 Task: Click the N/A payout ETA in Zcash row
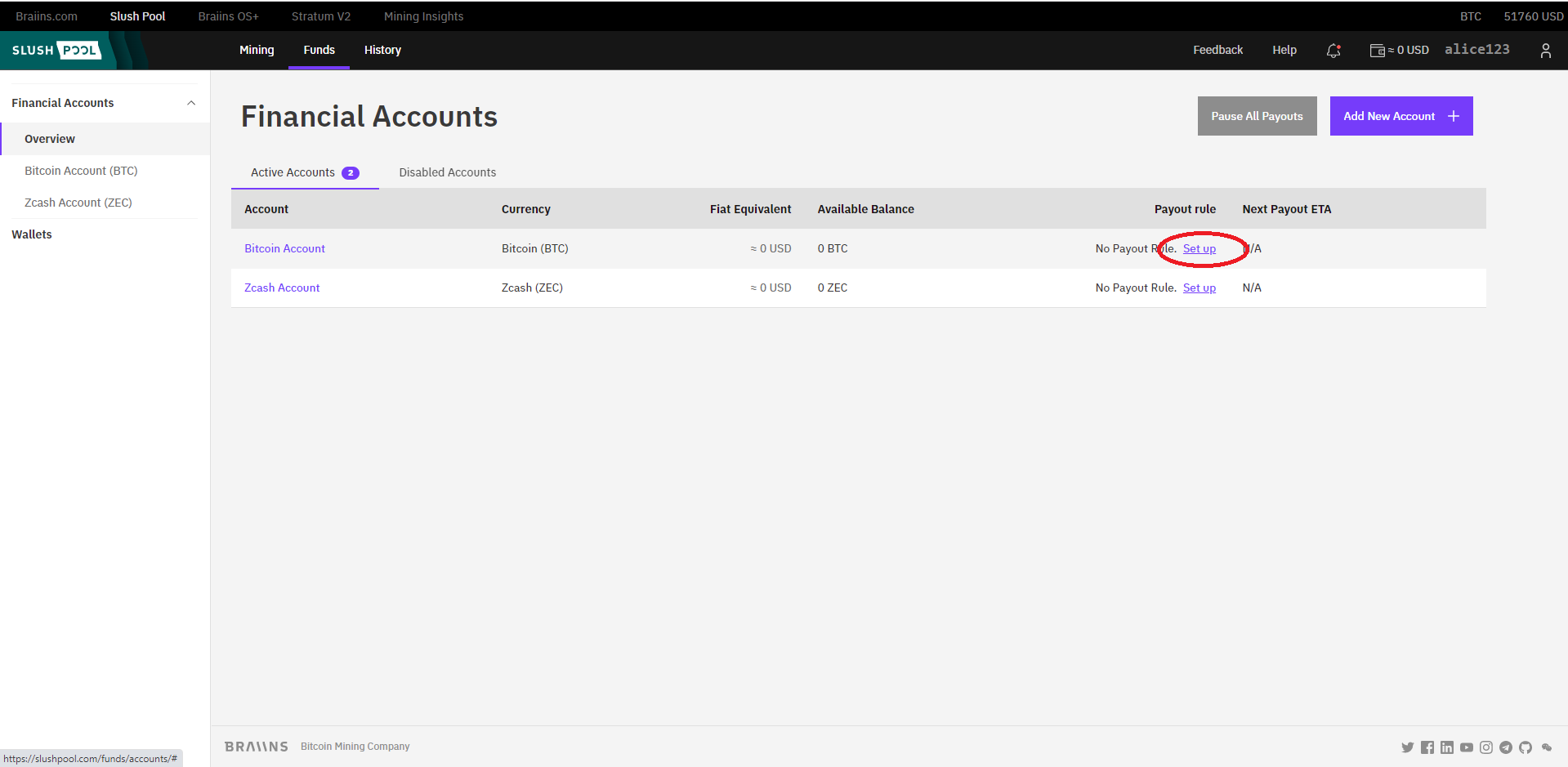(x=1252, y=288)
